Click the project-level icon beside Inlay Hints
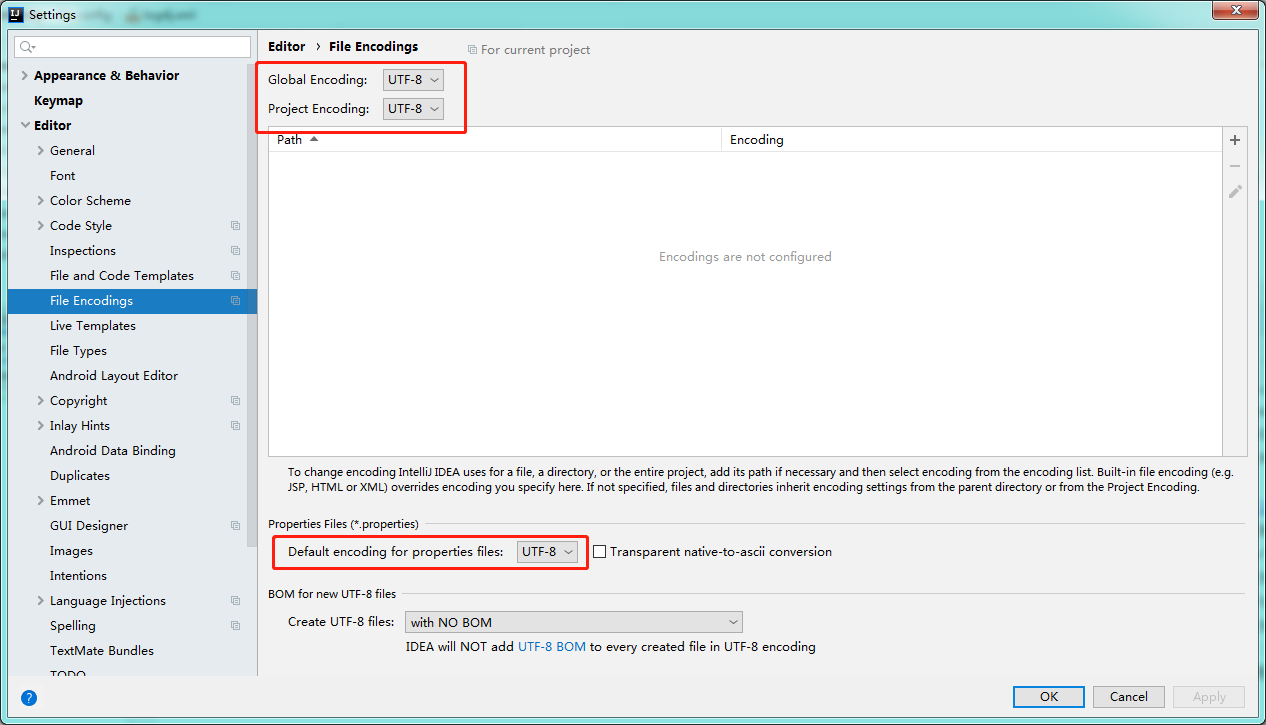Image resolution: width=1266 pixels, height=725 pixels. click(235, 426)
